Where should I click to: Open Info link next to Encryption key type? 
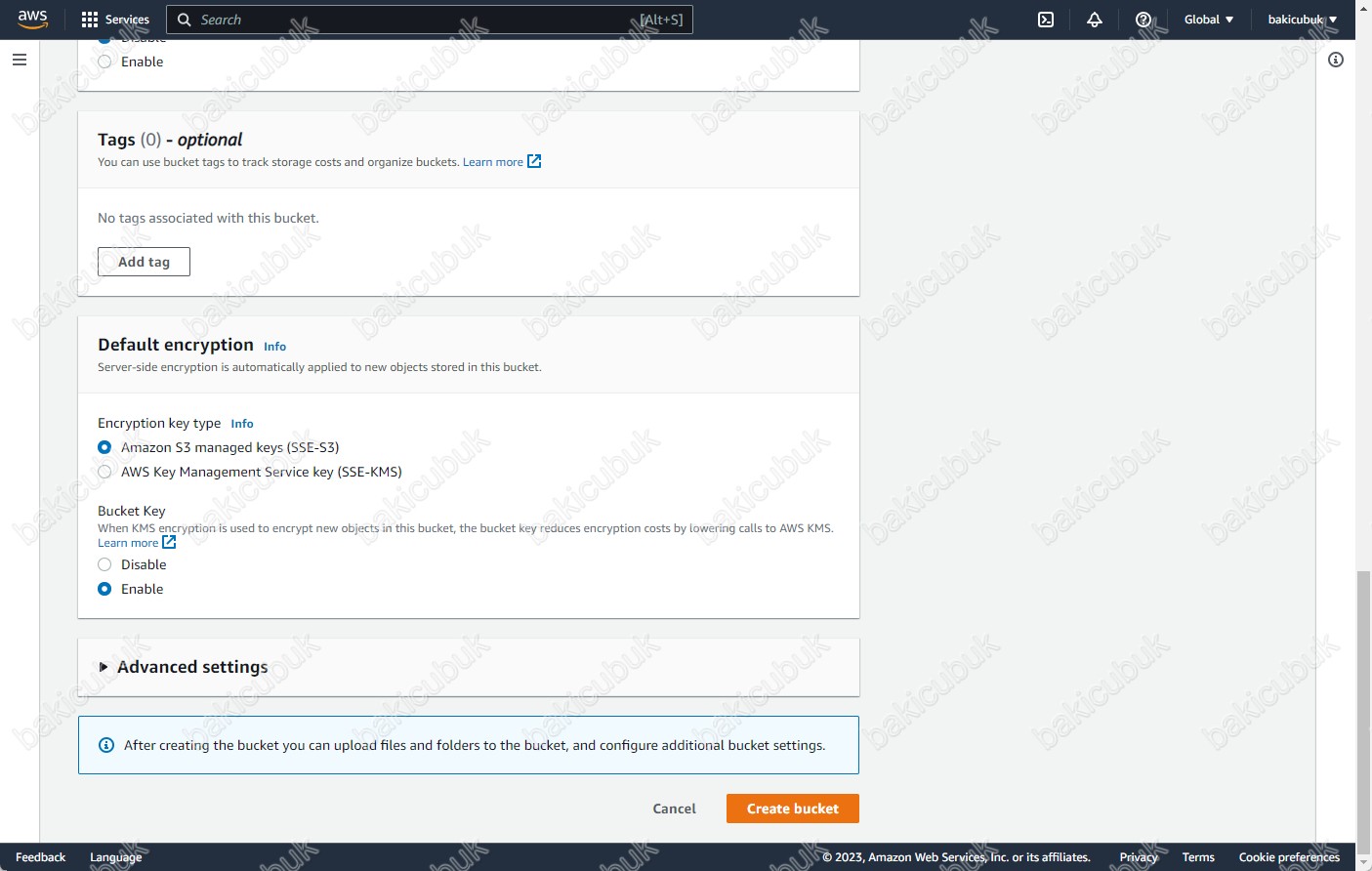tap(242, 424)
